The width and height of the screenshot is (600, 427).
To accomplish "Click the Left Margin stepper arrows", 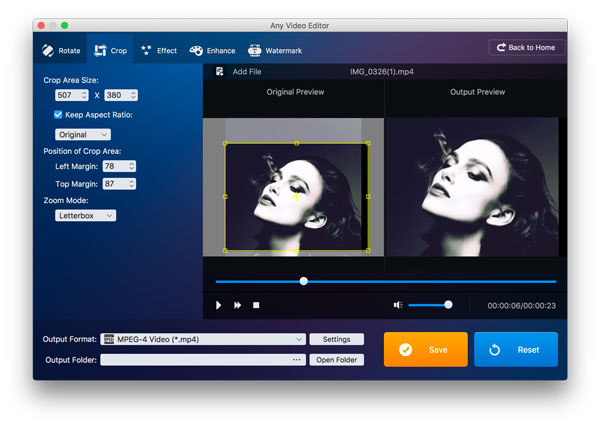I will [x=131, y=166].
